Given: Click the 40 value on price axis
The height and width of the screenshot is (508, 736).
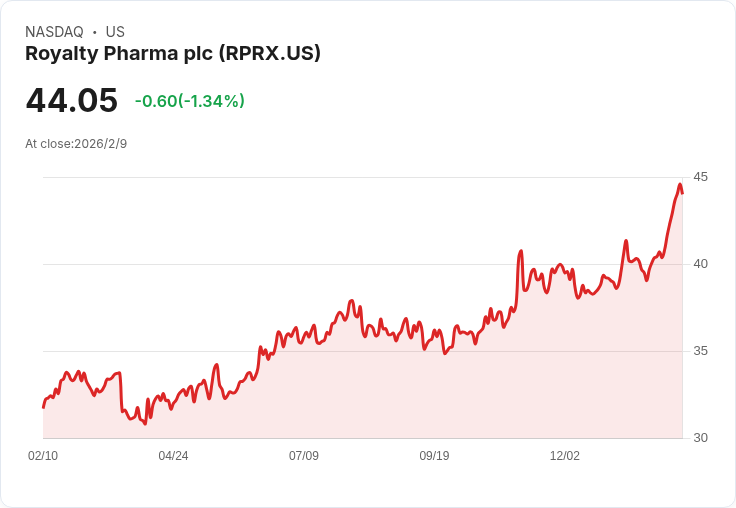Looking at the screenshot, I should click(700, 264).
